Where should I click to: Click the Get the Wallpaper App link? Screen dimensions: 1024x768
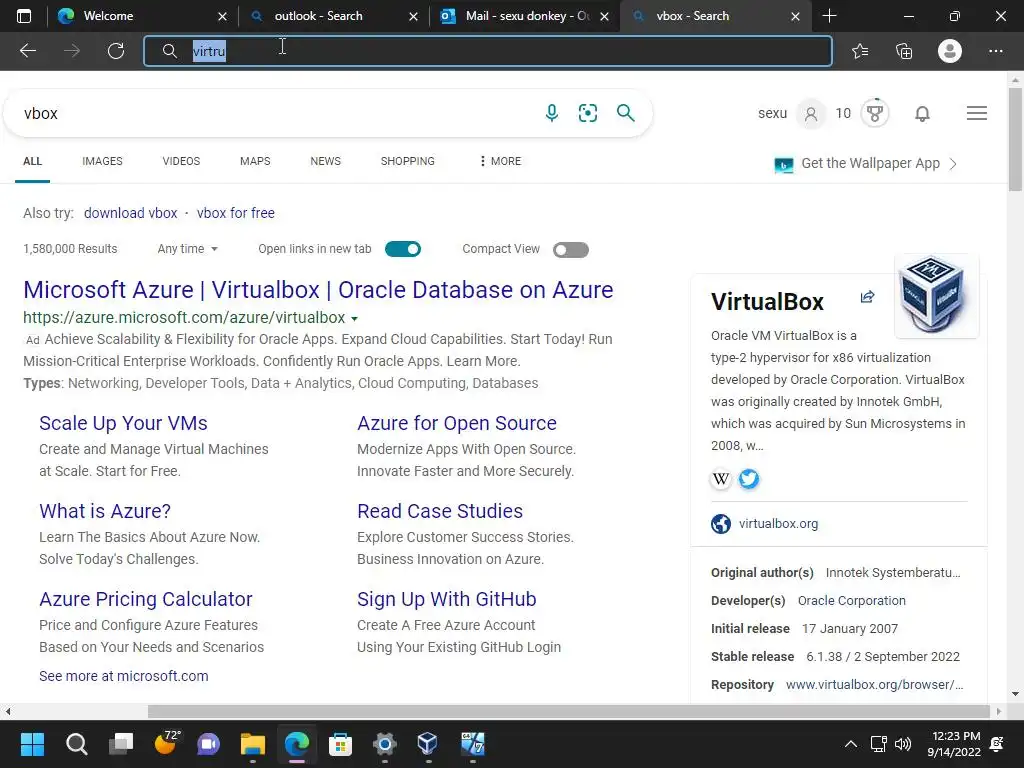pos(870,163)
